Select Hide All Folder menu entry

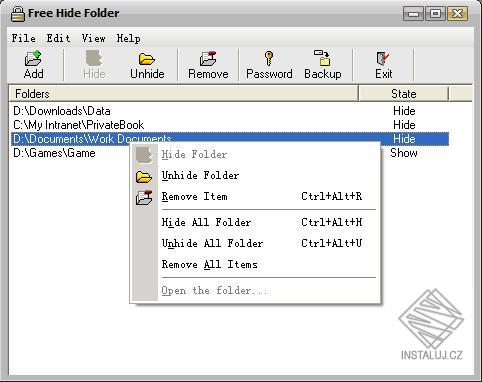(x=255, y=222)
